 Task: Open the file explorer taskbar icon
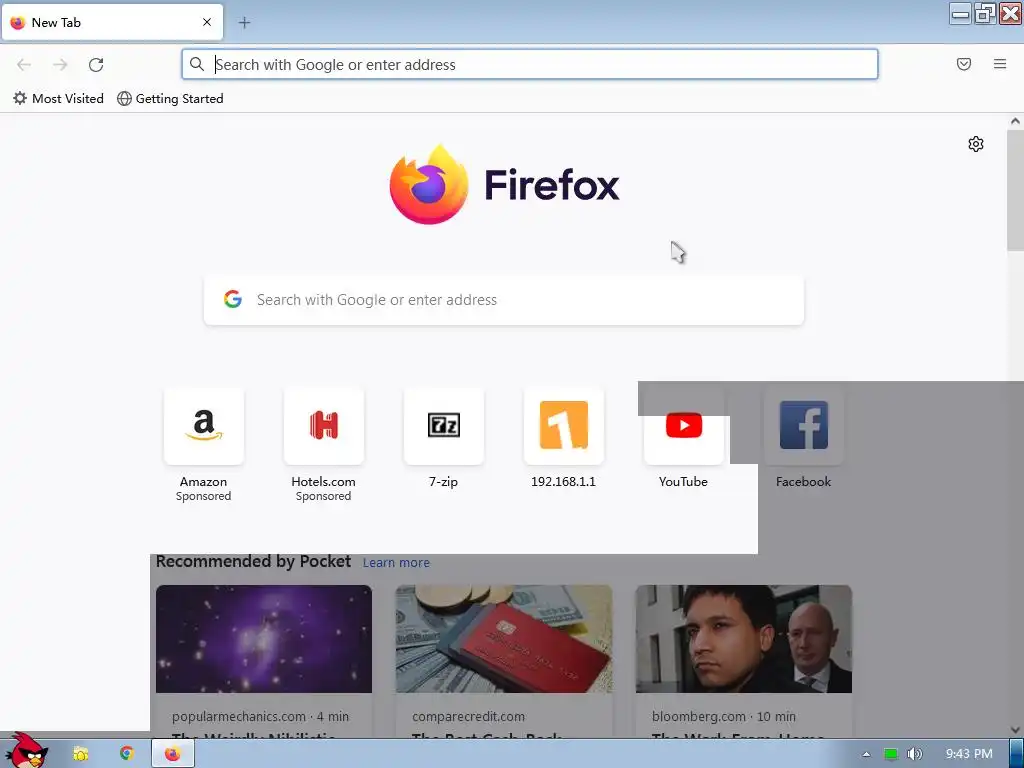point(80,754)
